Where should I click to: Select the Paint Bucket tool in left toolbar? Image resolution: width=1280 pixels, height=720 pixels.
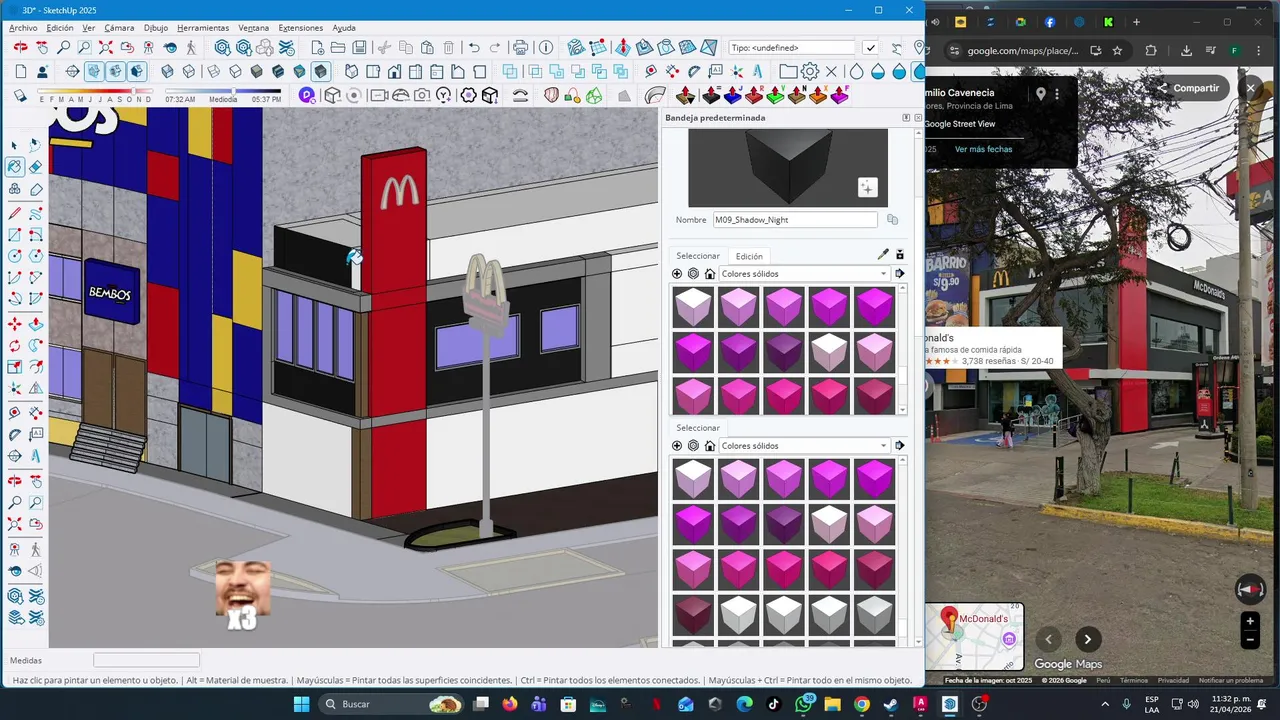(15, 167)
